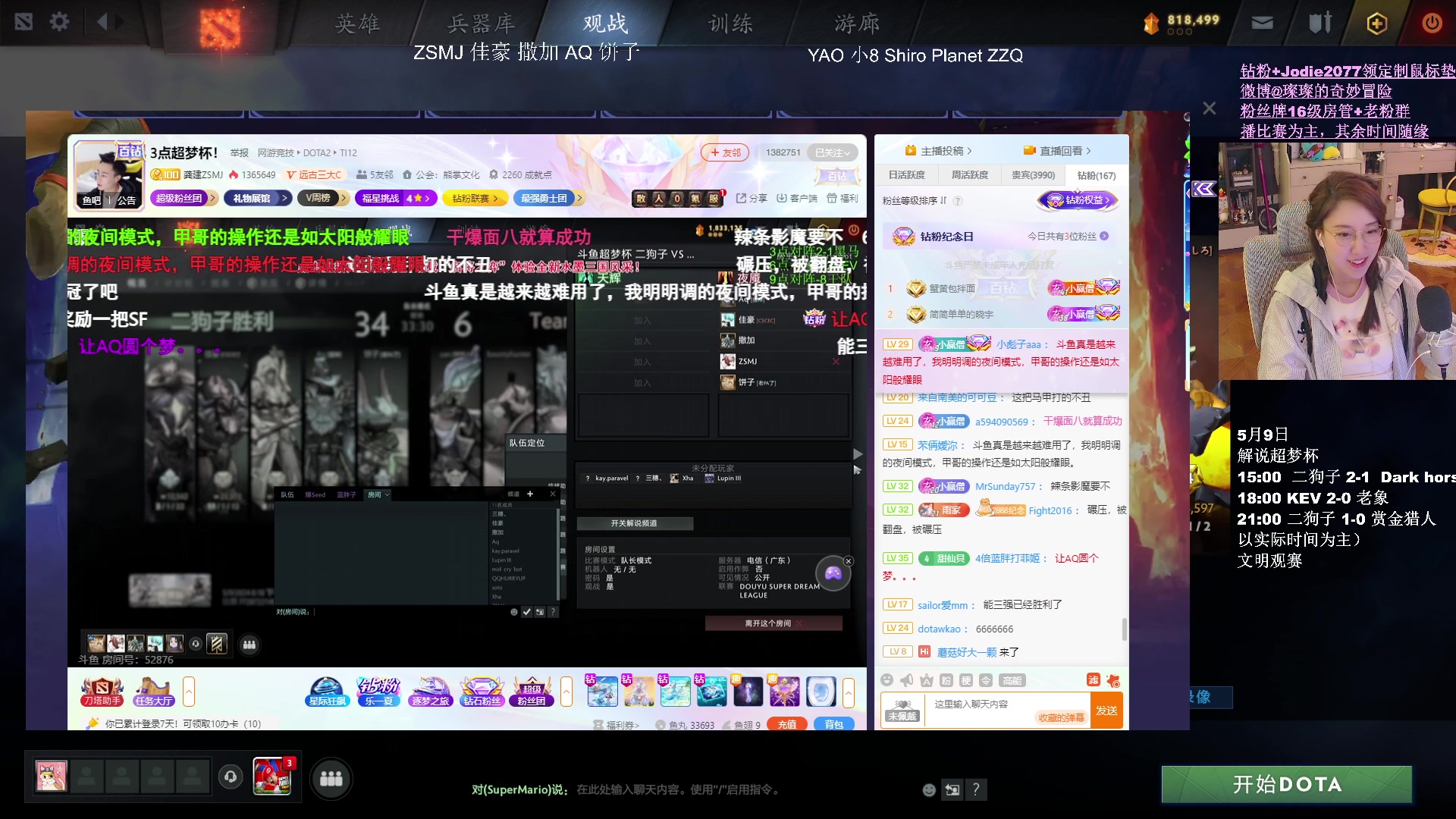
Task: Open the armory shield icon at top right
Action: [1319, 23]
